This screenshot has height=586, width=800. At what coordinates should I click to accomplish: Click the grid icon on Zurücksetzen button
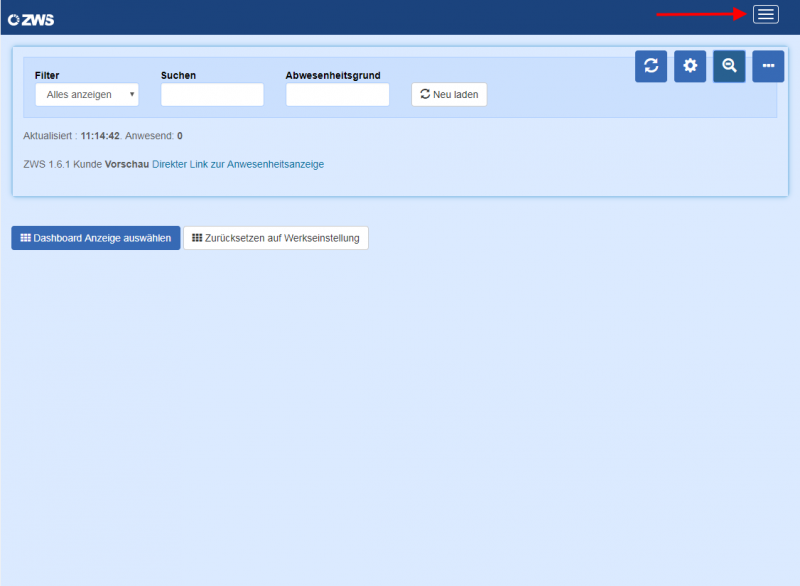point(197,238)
